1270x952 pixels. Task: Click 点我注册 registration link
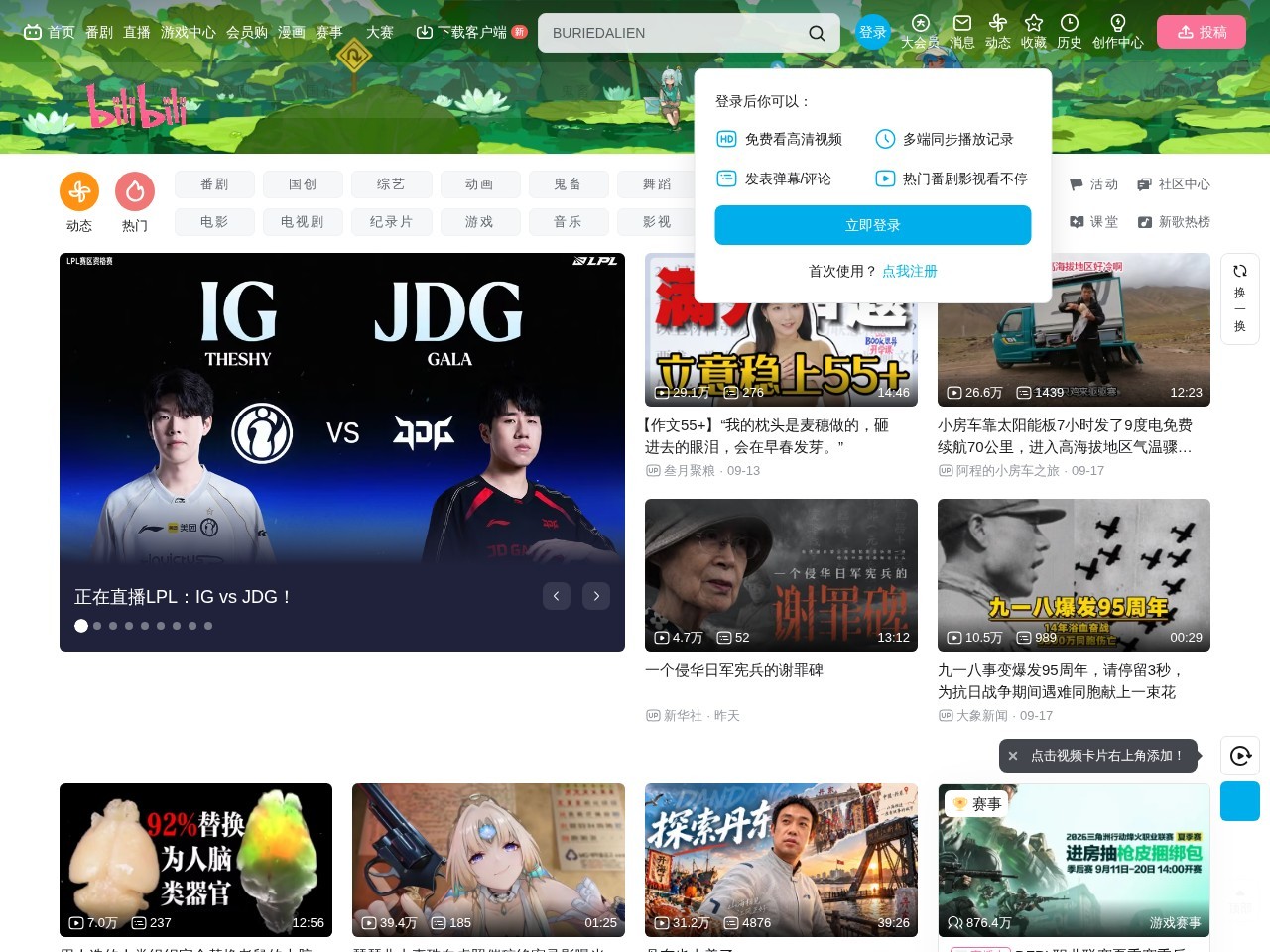point(910,271)
